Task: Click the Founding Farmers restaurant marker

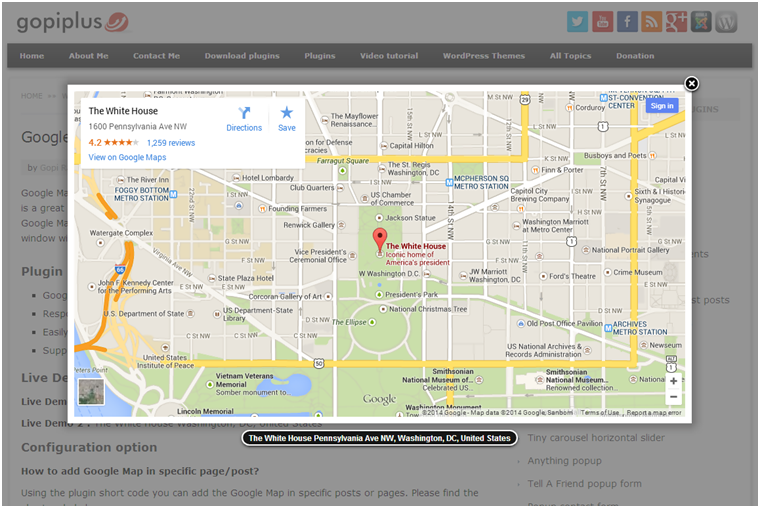Action: pos(262,209)
